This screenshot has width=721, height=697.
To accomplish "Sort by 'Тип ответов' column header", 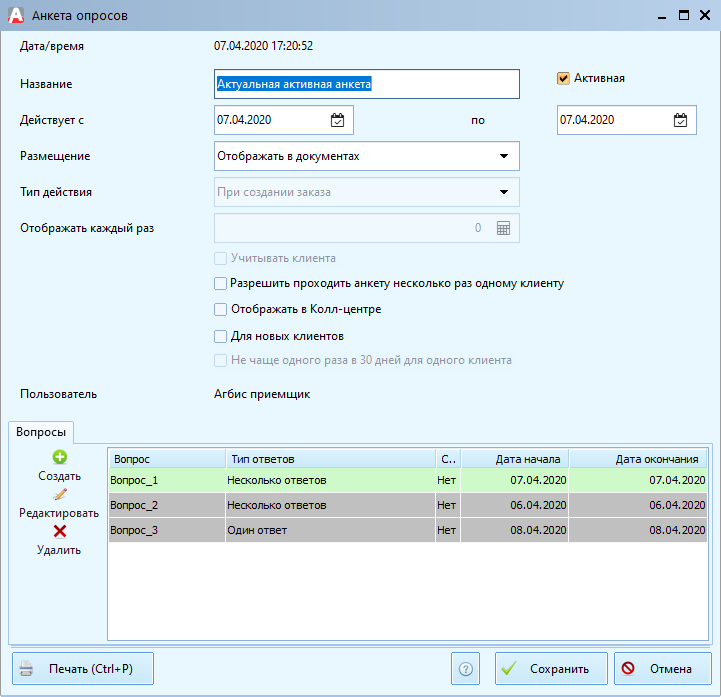I will (331, 459).
